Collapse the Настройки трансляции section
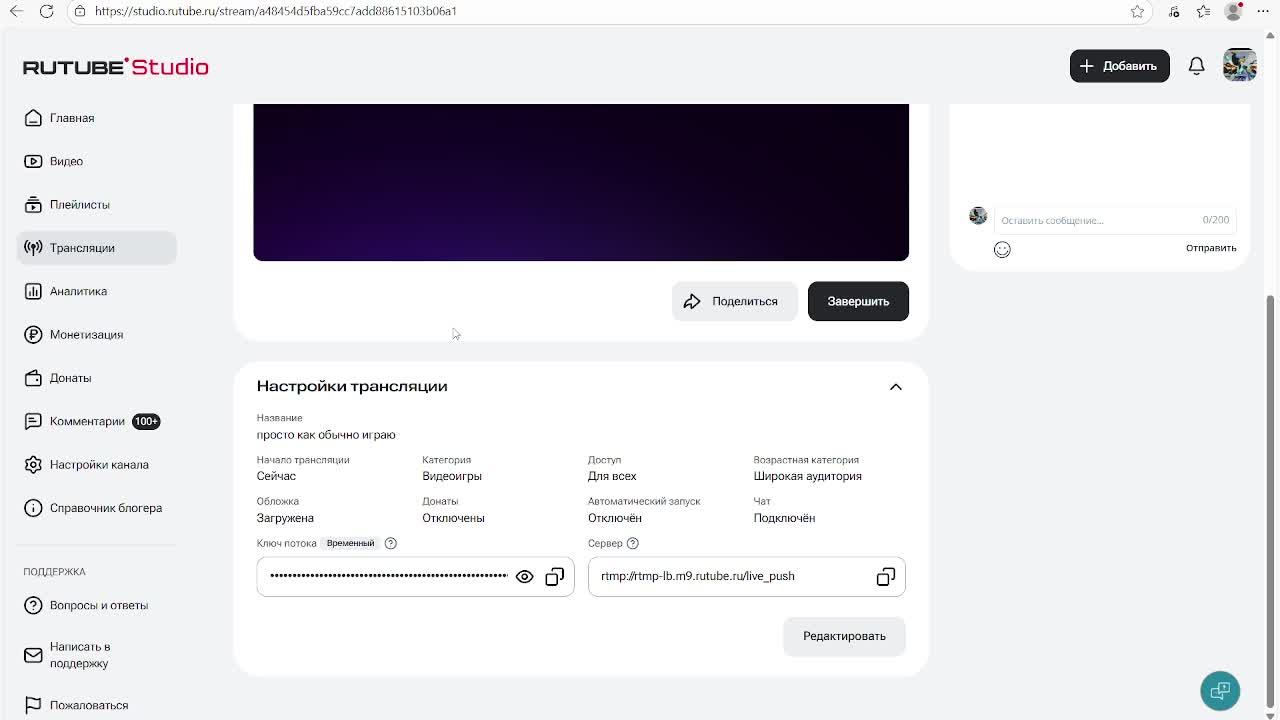The height and width of the screenshot is (720, 1280). pos(895,387)
